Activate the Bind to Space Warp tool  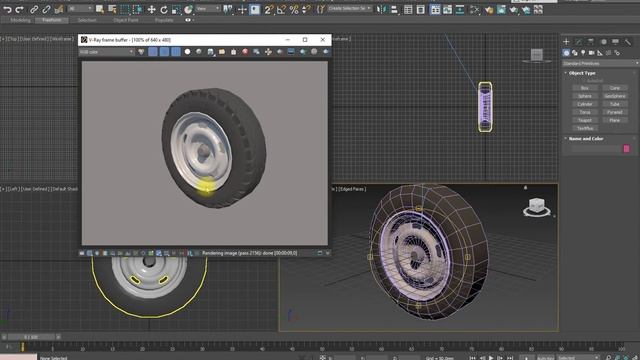coord(59,9)
